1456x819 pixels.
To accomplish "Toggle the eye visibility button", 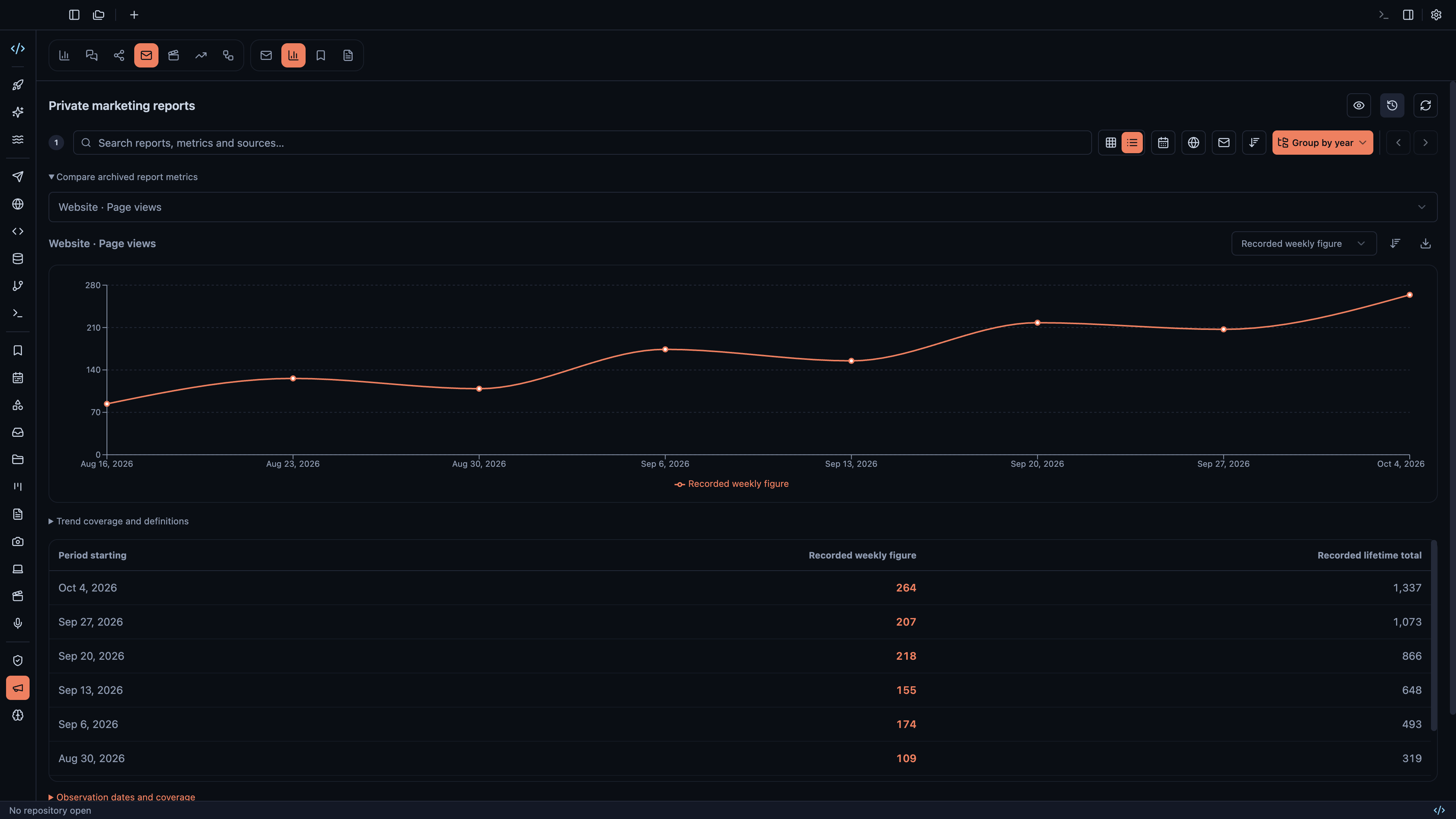I will (1359, 106).
